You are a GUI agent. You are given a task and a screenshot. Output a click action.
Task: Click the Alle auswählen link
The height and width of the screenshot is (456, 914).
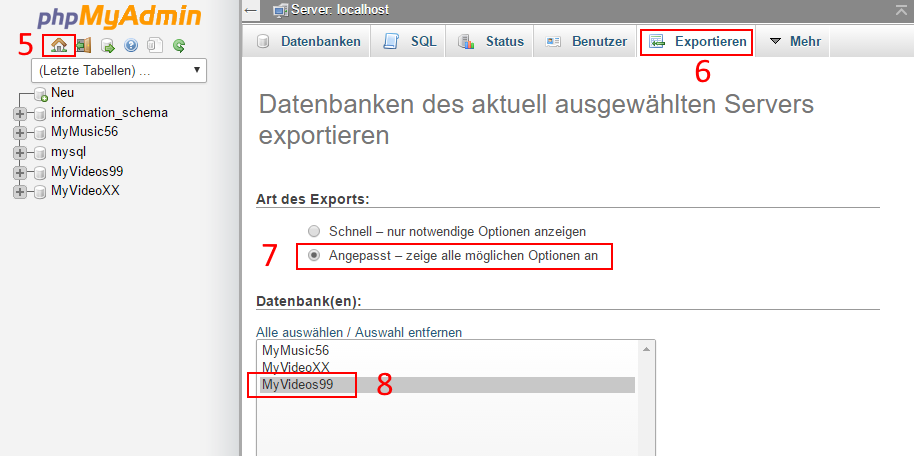tap(299, 332)
